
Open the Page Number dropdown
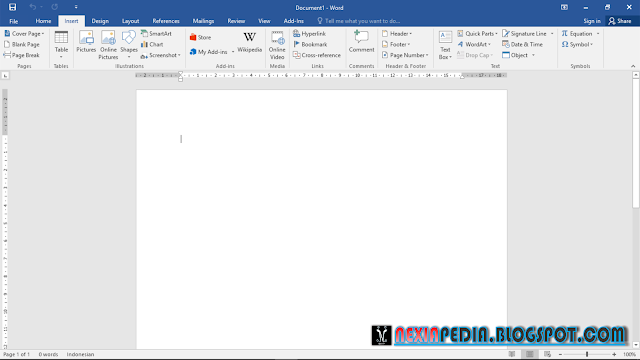[405, 55]
